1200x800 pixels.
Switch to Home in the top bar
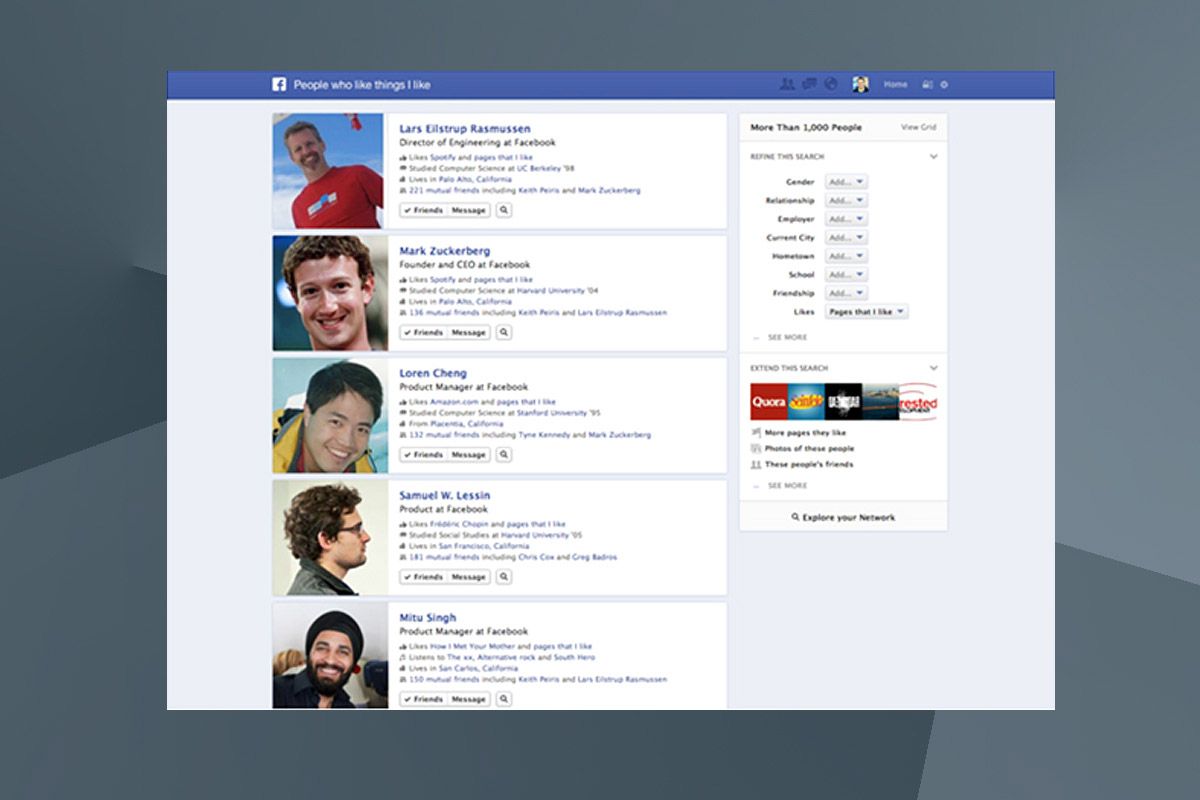point(894,85)
